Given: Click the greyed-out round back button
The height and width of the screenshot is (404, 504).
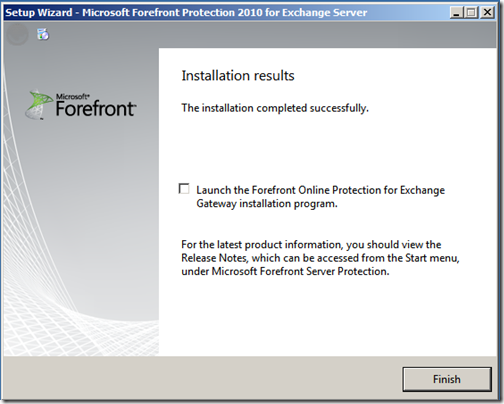Looking at the screenshot, I should click(x=17, y=34).
